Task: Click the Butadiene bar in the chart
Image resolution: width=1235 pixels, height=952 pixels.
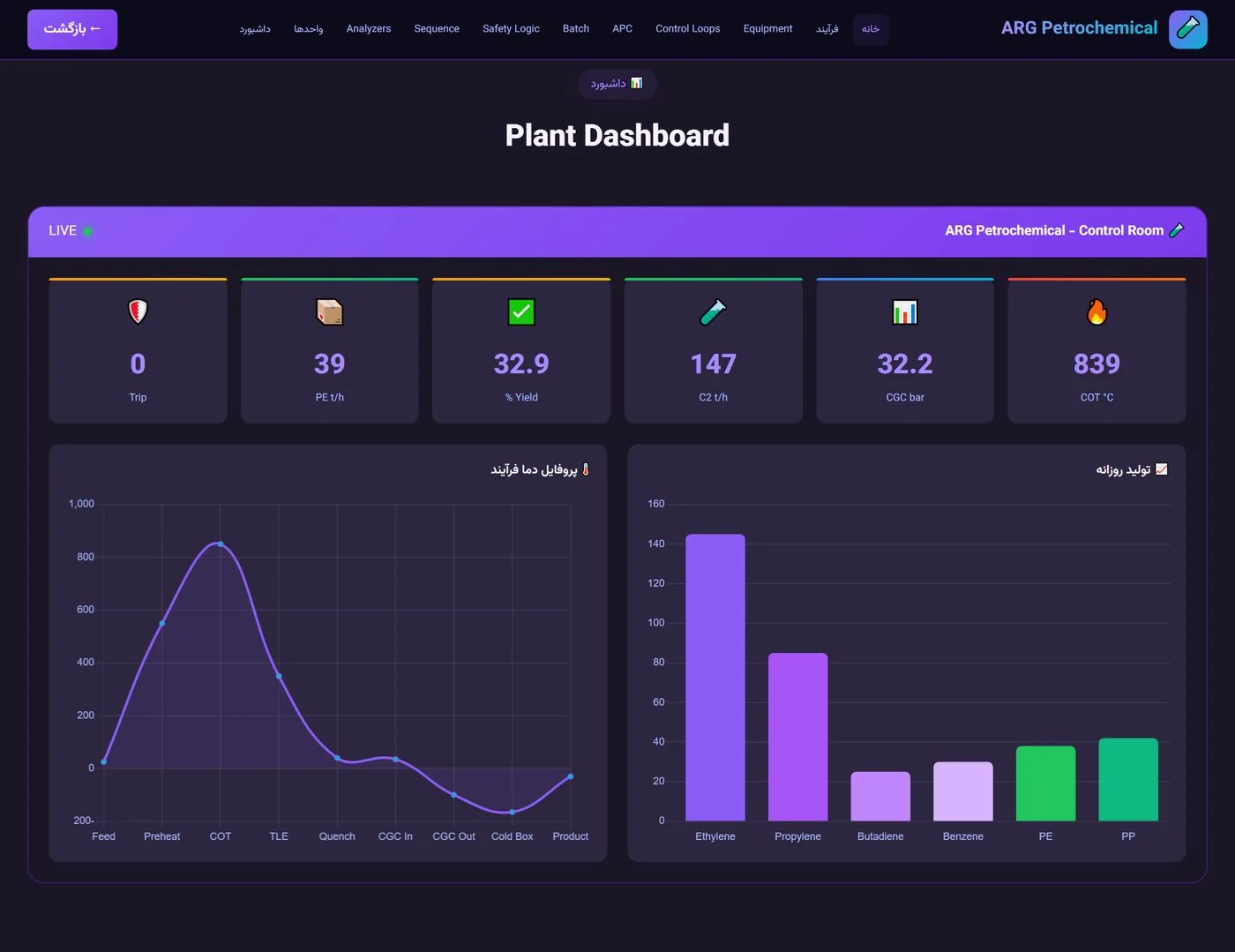Action: (x=880, y=797)
